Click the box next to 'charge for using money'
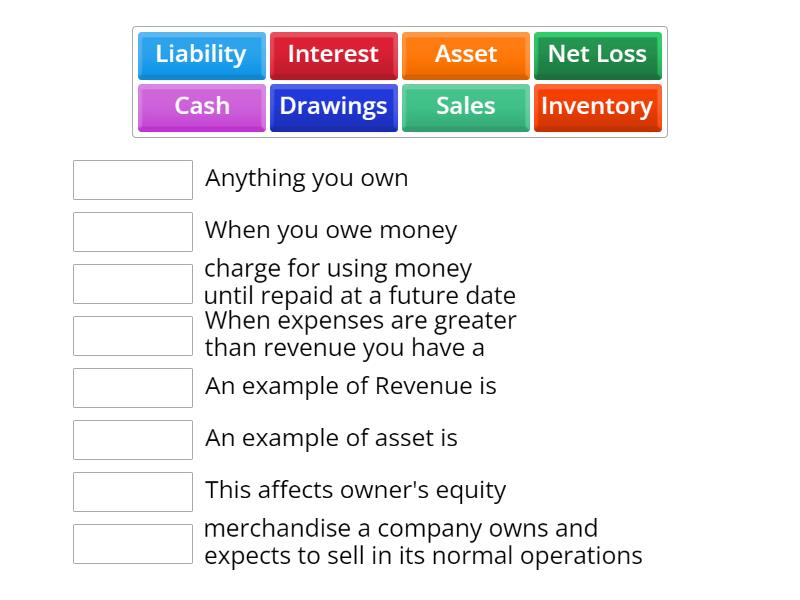 [132, 283]
